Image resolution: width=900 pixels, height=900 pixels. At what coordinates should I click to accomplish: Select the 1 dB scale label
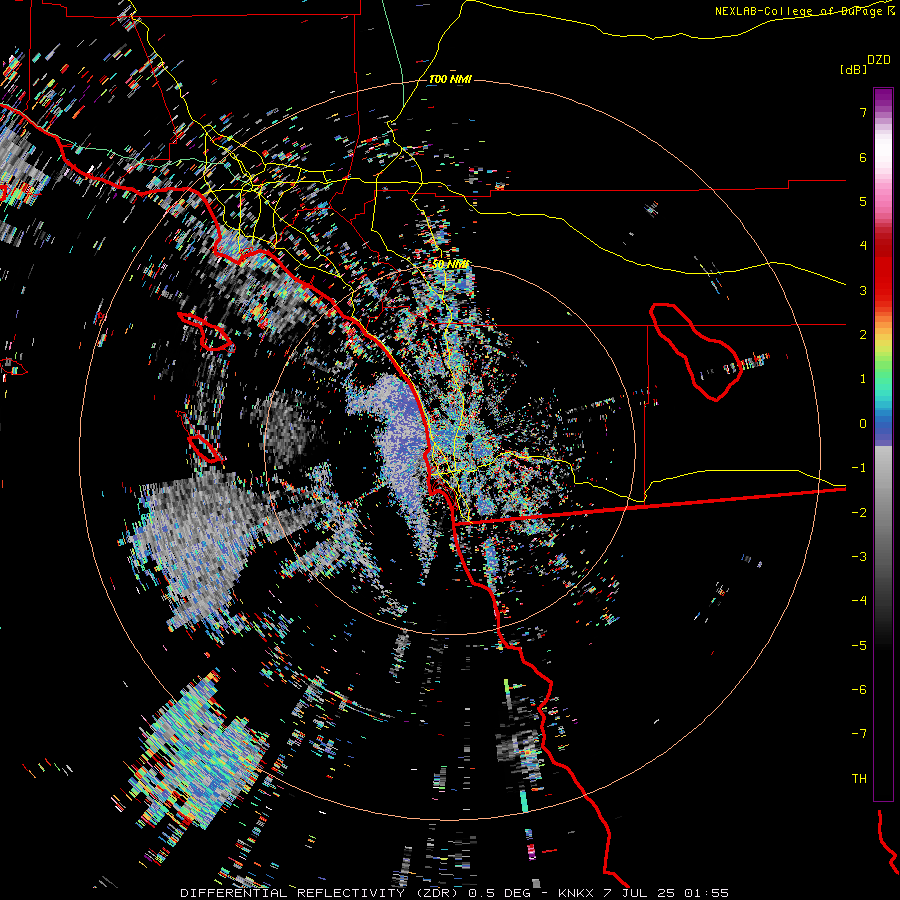(x=863, y=379)
